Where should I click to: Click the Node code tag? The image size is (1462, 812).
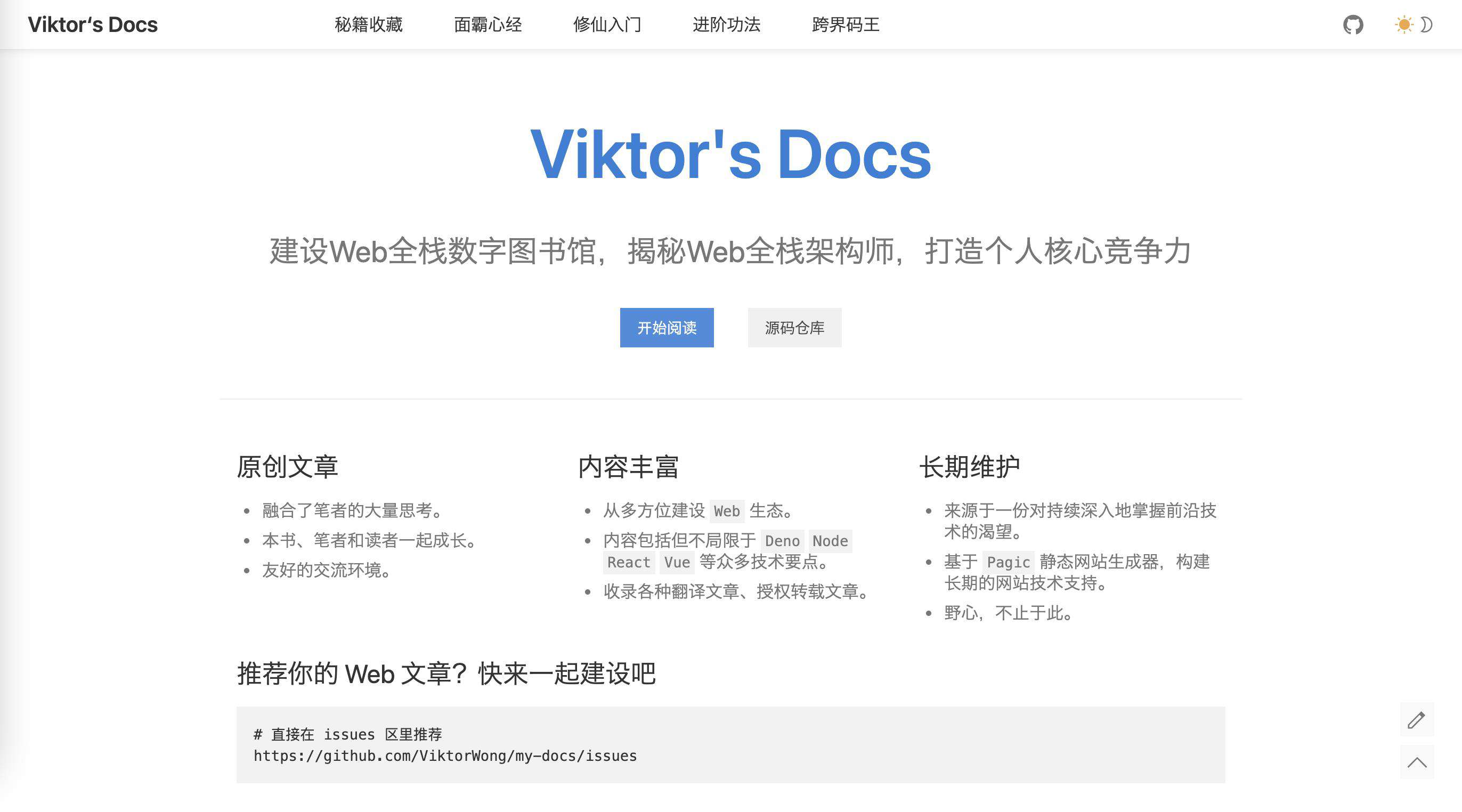tap(830, 541)
